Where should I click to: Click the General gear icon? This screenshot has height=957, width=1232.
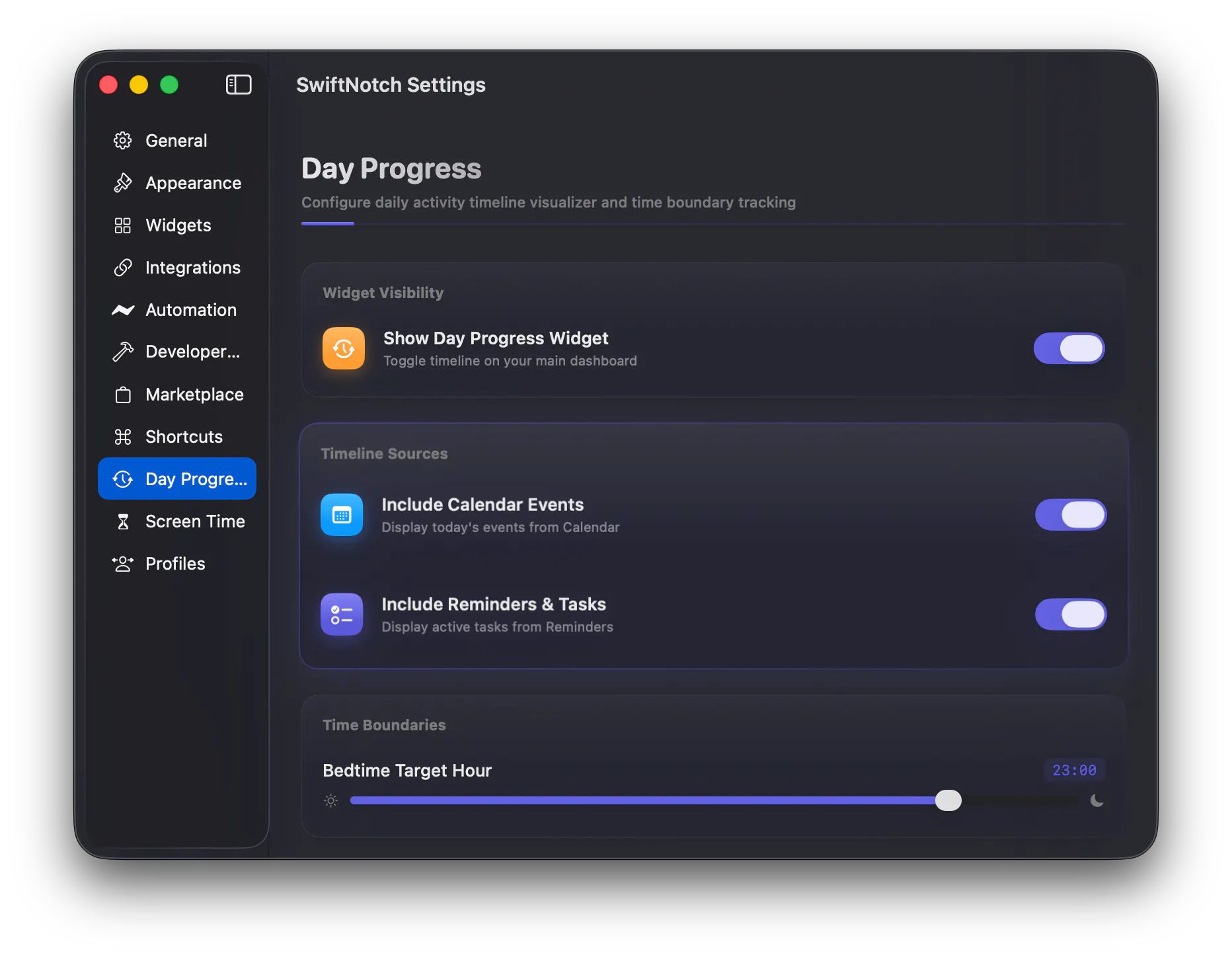[x=123, y=140]
